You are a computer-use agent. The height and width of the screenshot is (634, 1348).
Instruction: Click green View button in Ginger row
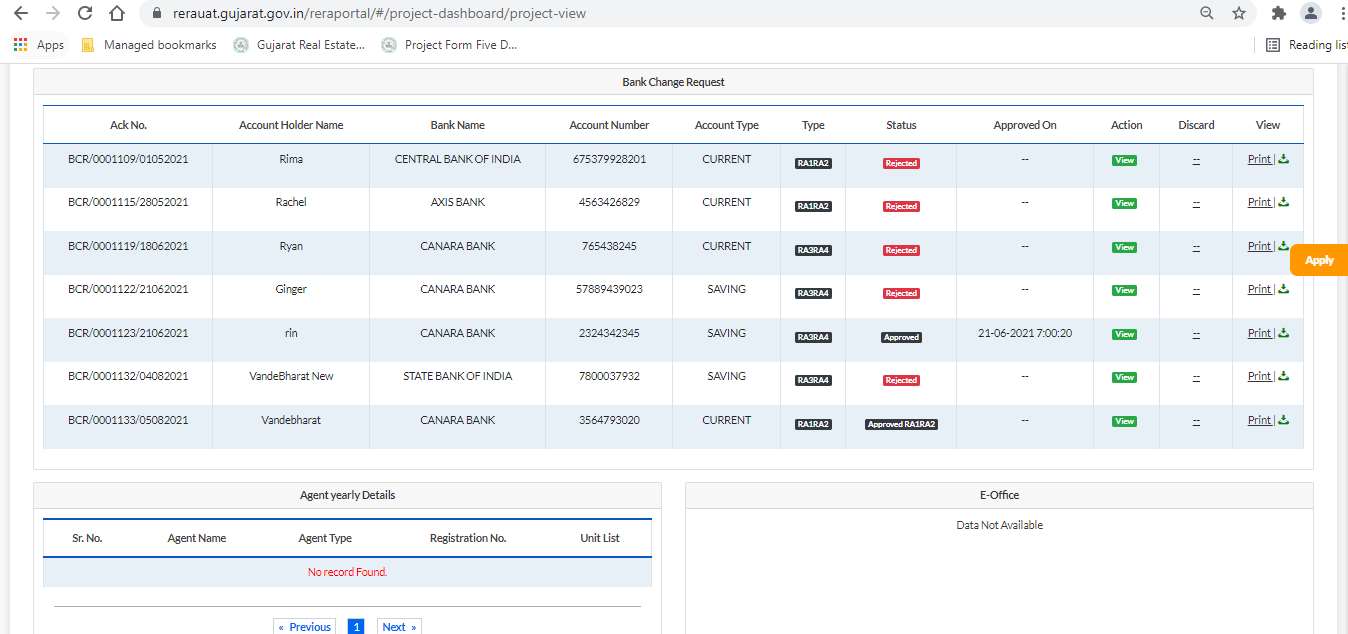tap(1125, 290)
